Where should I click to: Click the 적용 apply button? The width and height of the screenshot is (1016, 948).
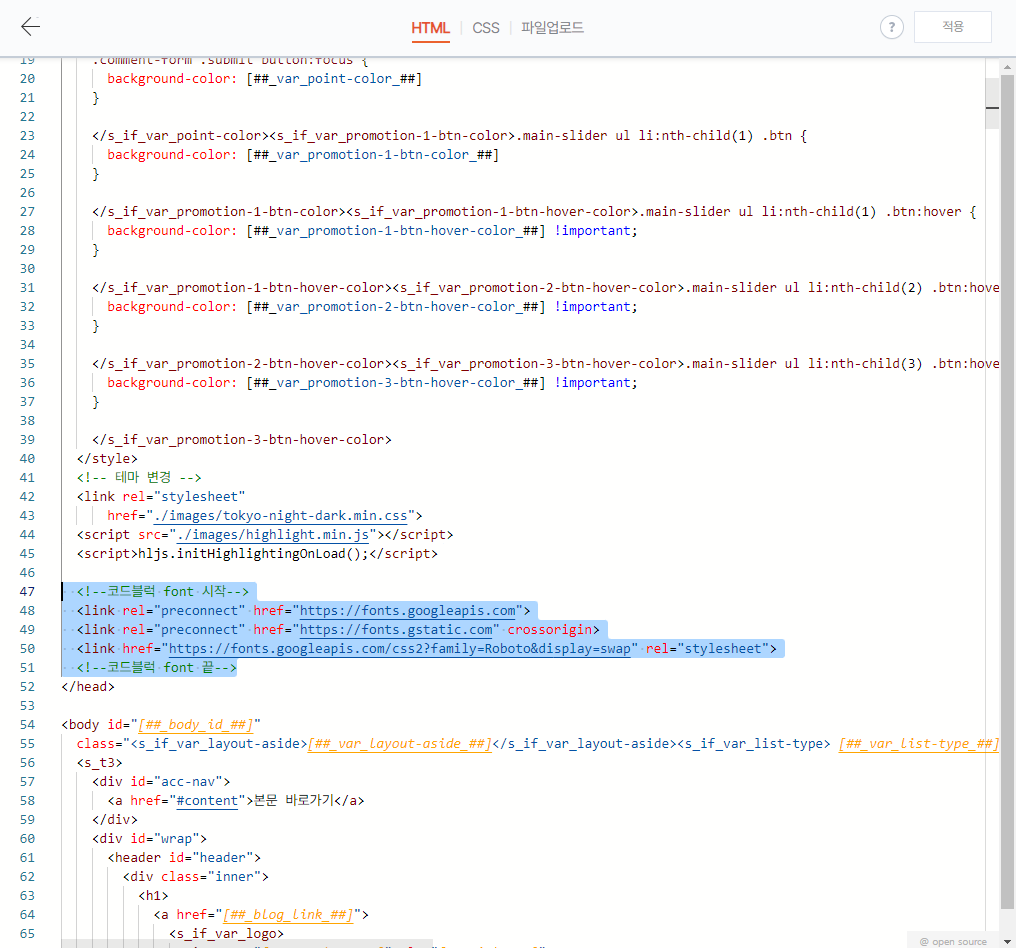click(952, 27)
